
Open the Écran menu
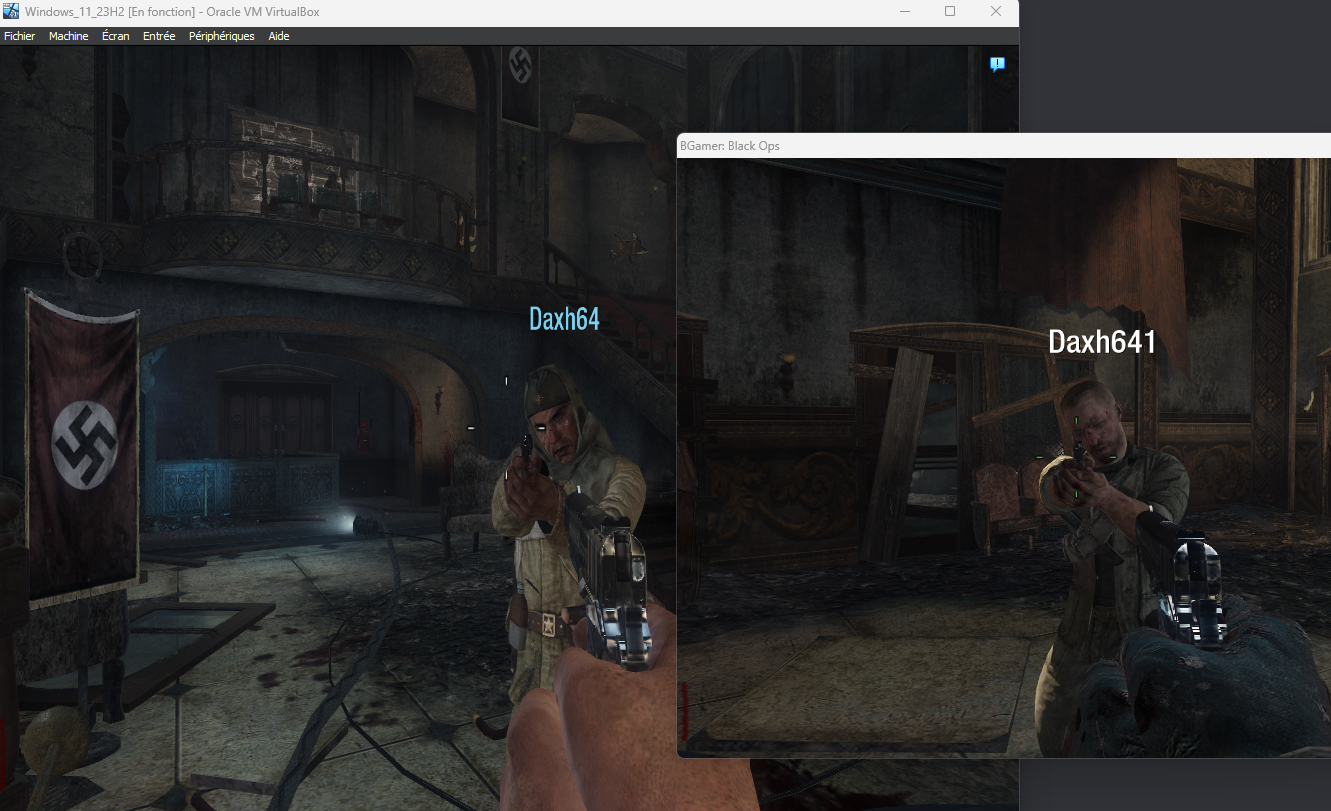[x=115, y=36]
